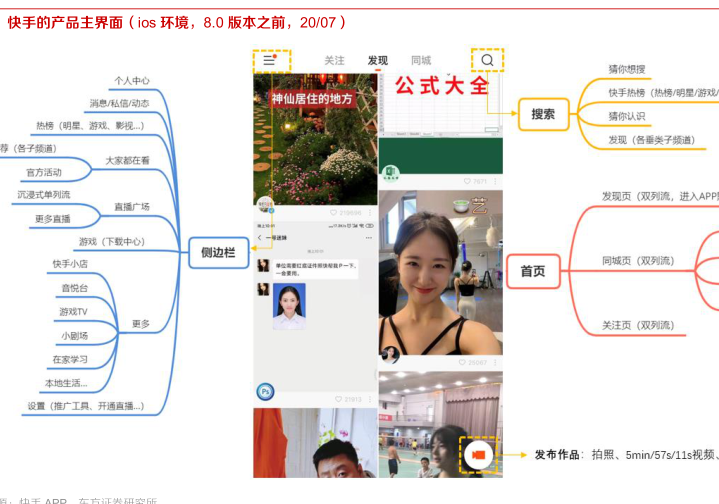Click the 发布作品 caption text

point(557,455)
